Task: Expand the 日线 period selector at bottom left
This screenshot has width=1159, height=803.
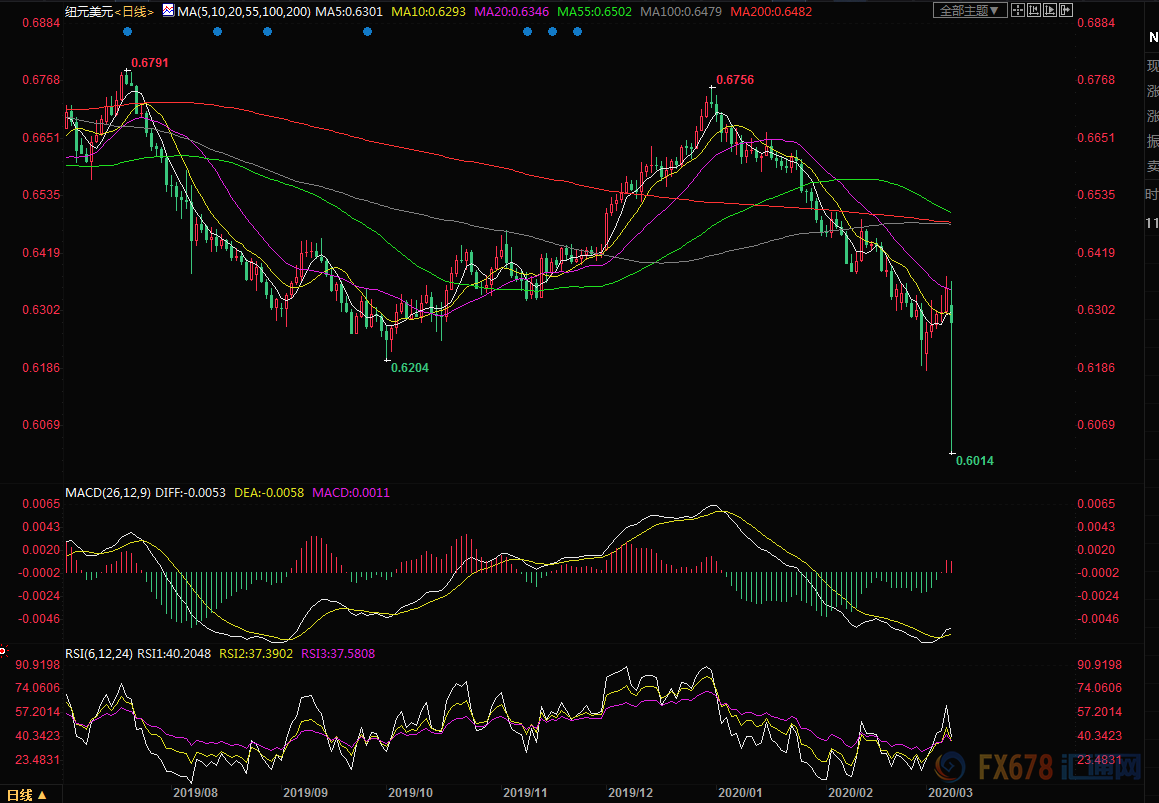Action: [x=42, y=796]
